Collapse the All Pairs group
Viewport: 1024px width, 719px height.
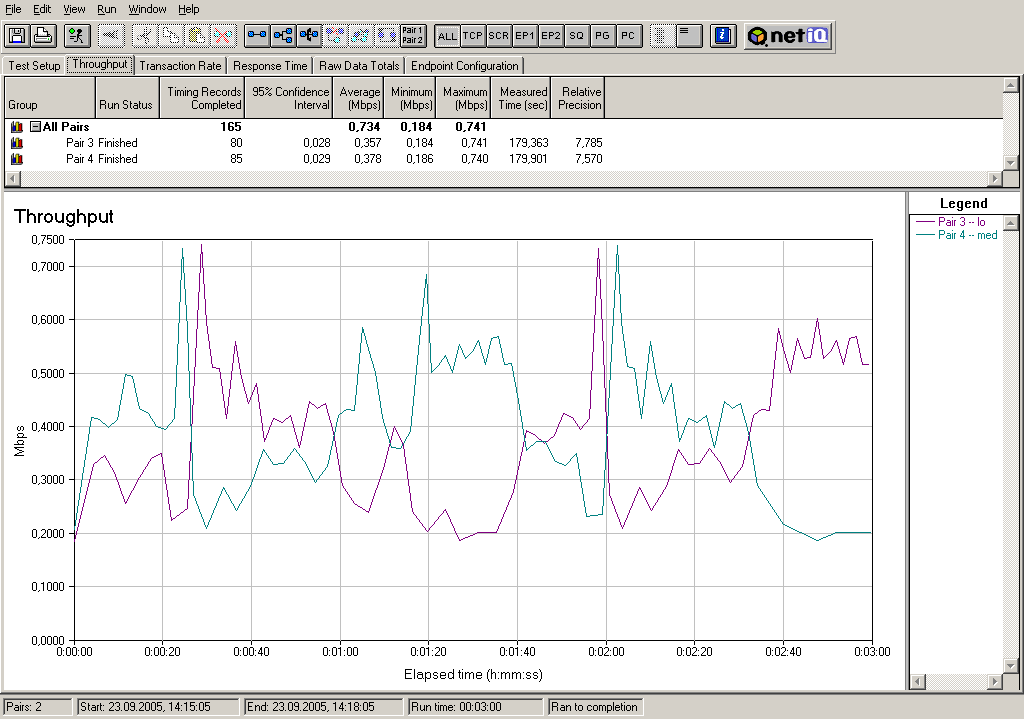point(35,127)
